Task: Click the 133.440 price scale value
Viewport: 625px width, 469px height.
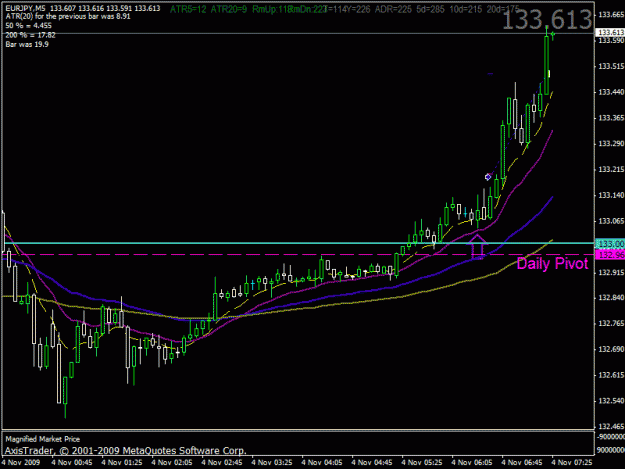Action: click(x=611, y=92)
